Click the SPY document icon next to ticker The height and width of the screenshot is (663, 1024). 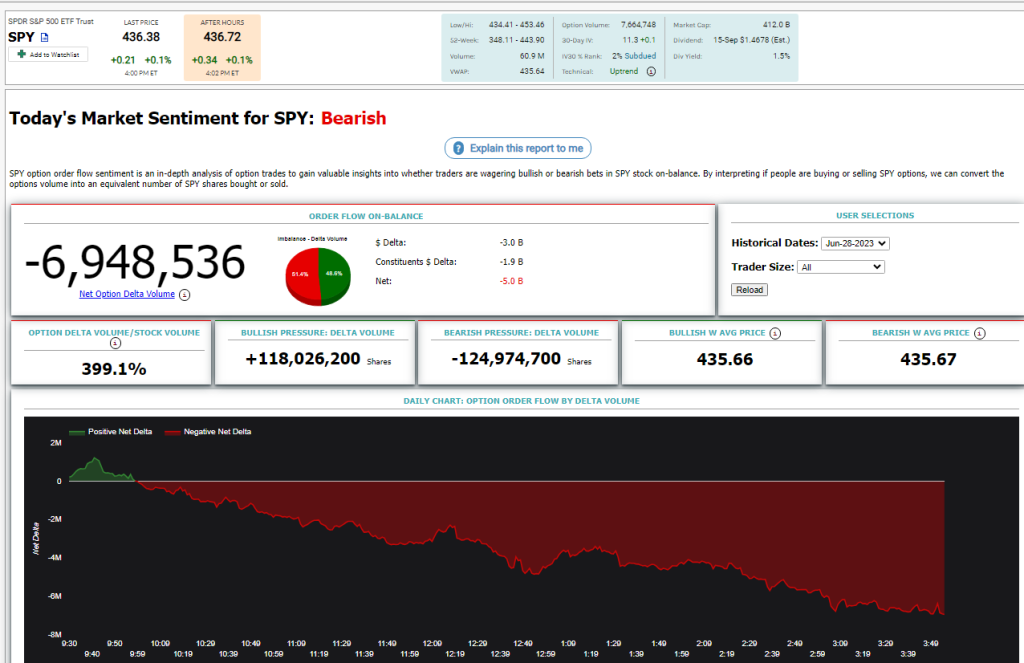(44, 37)
